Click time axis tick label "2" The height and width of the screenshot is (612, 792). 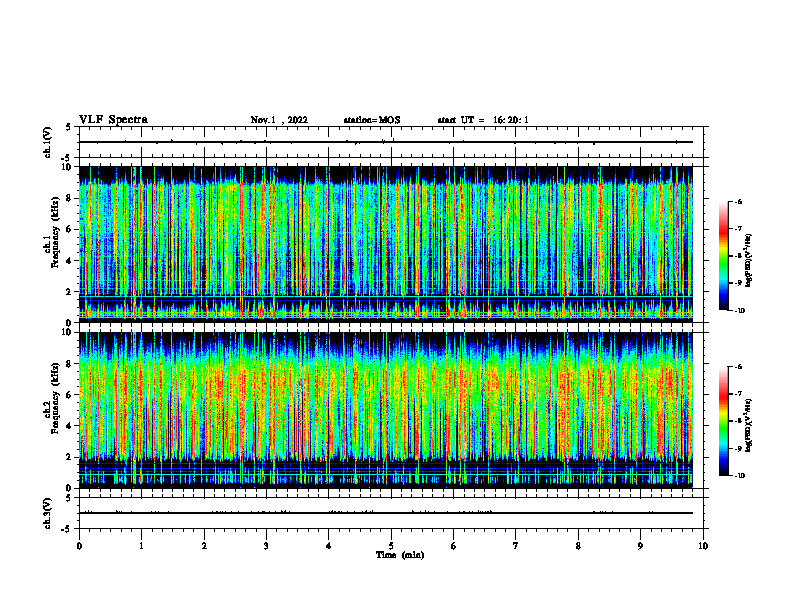pos(204,546)
